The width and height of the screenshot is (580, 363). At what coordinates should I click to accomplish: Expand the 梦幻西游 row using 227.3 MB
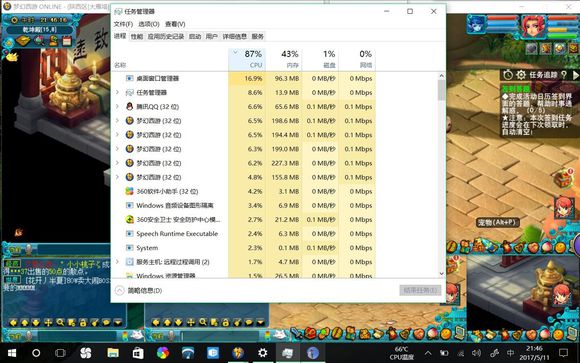tap(117, 163)
